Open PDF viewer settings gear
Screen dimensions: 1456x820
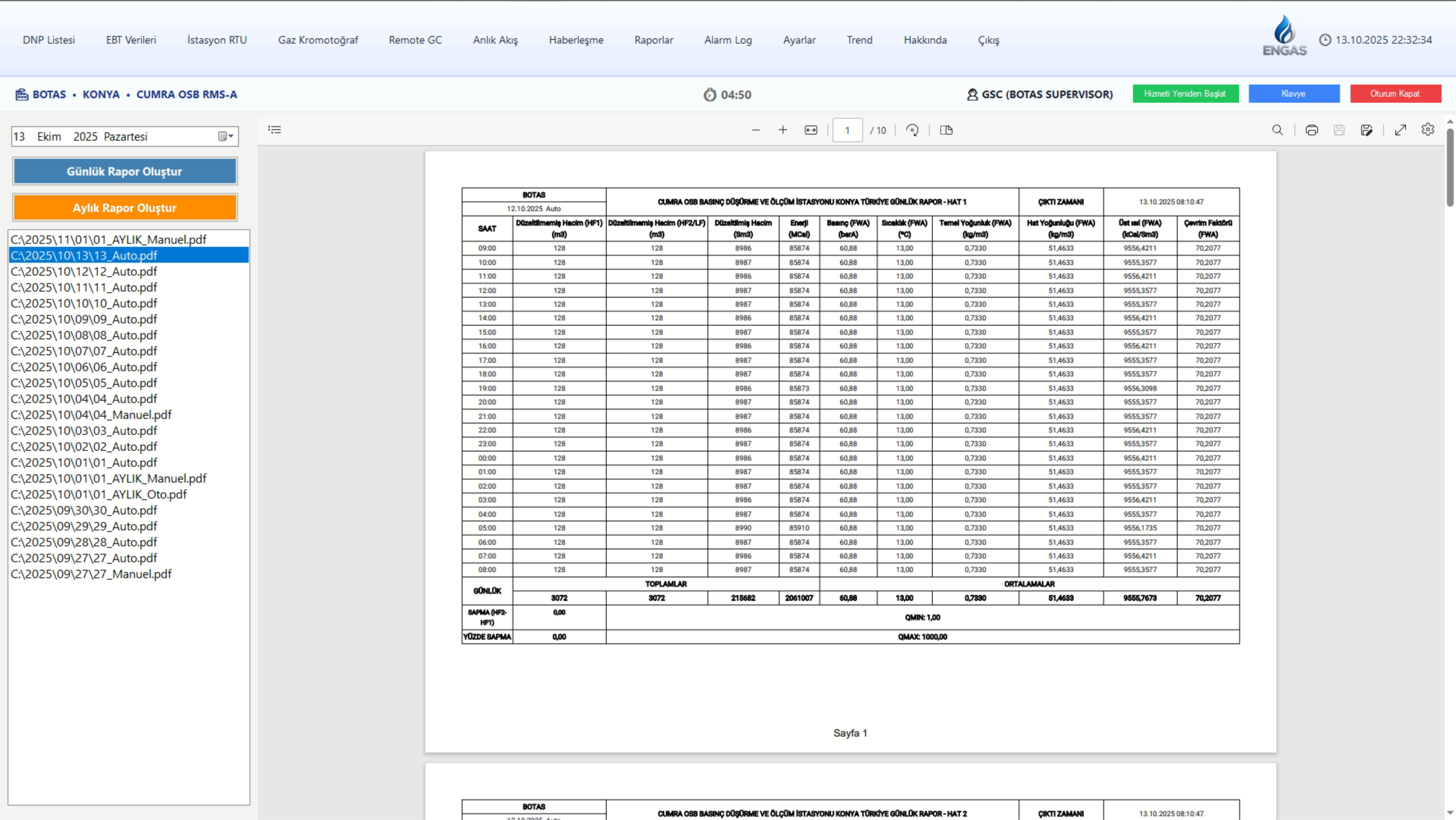point(1428,130)
